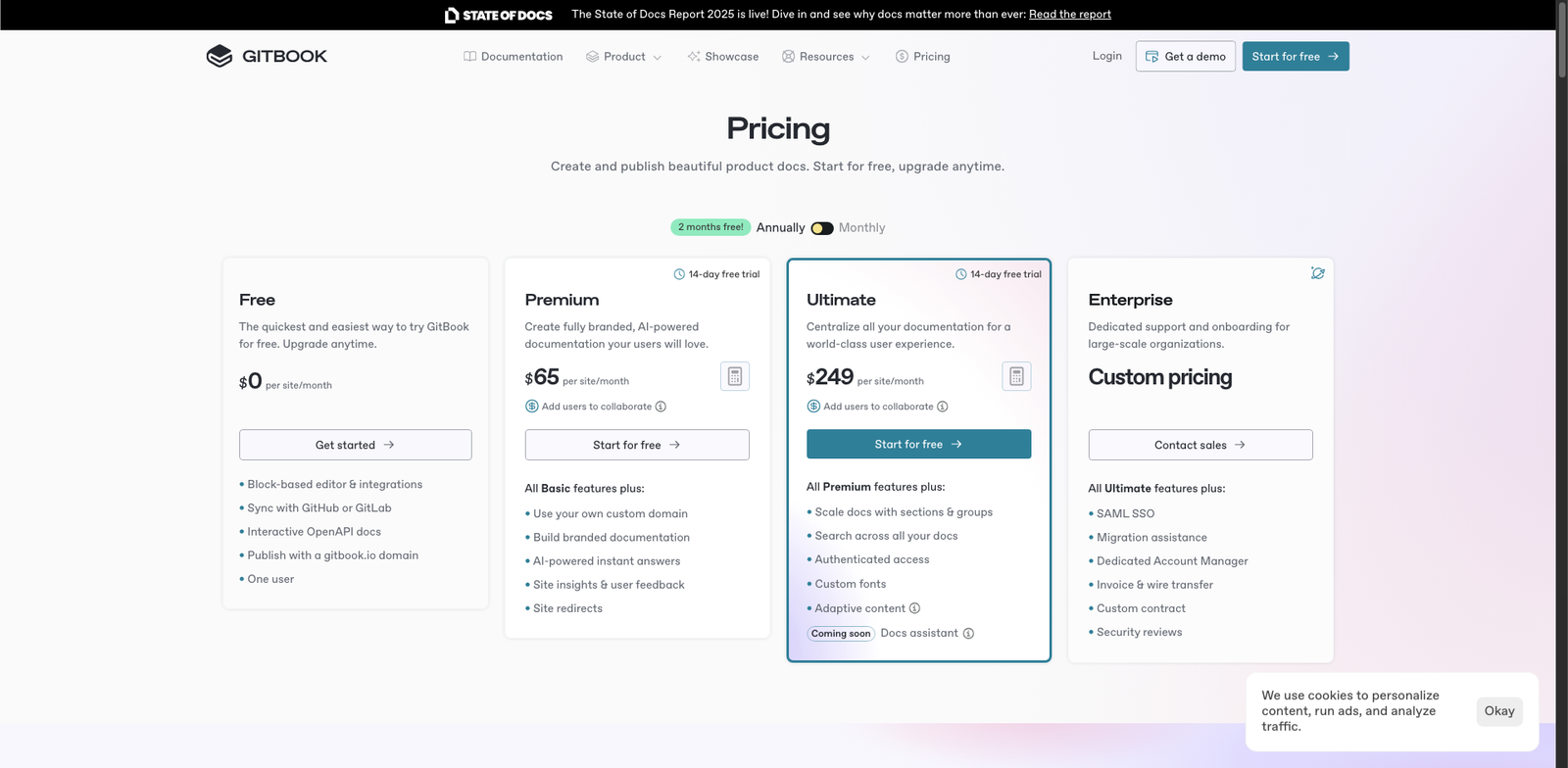Click the Login link
The height and width of the screenshot is (768, 1568).
(1107, 56)
